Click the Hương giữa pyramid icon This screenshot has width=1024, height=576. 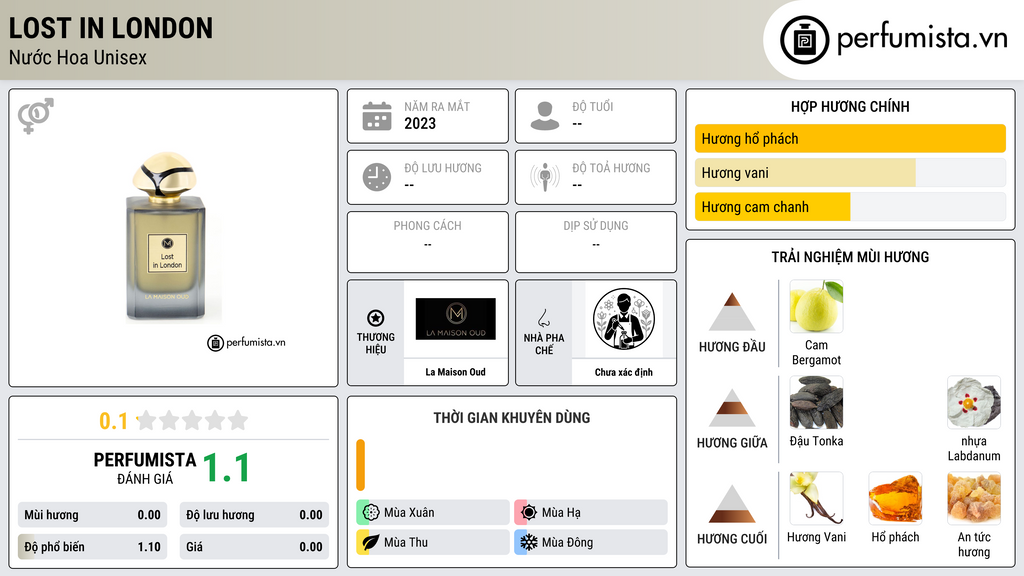coord(732,408)
